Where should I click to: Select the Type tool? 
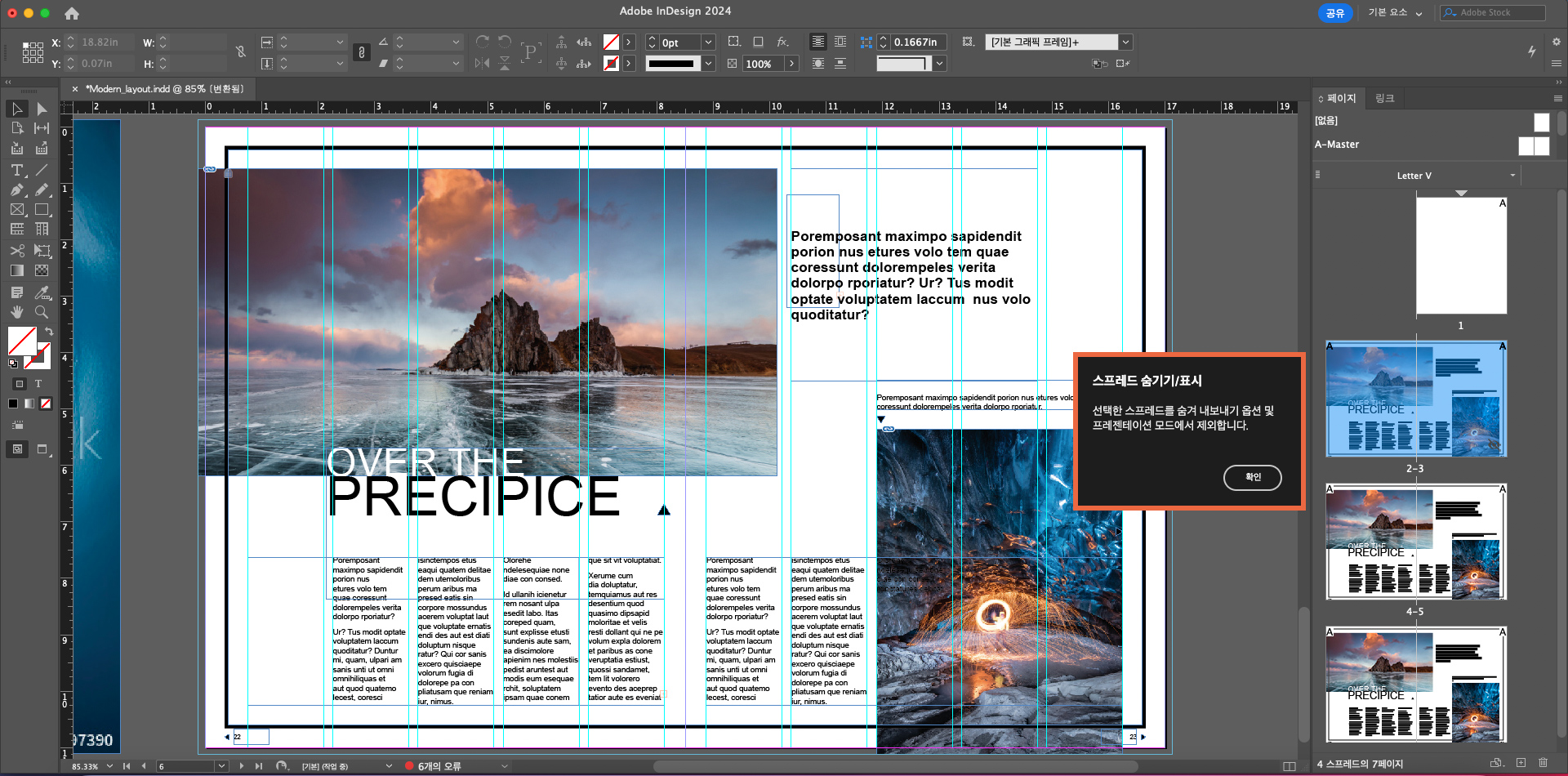point(17,170)
